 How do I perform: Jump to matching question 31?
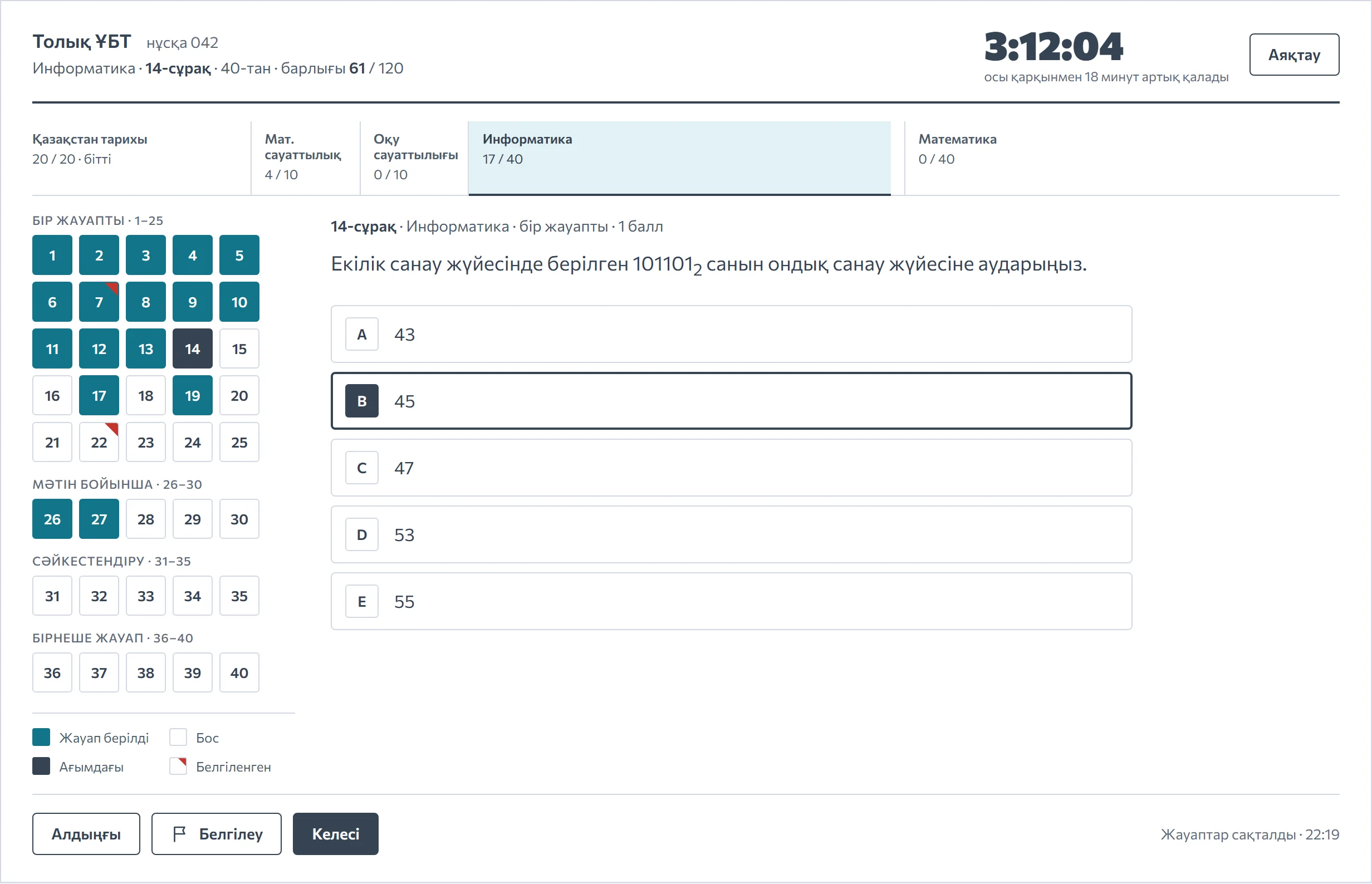click(52, 596)
